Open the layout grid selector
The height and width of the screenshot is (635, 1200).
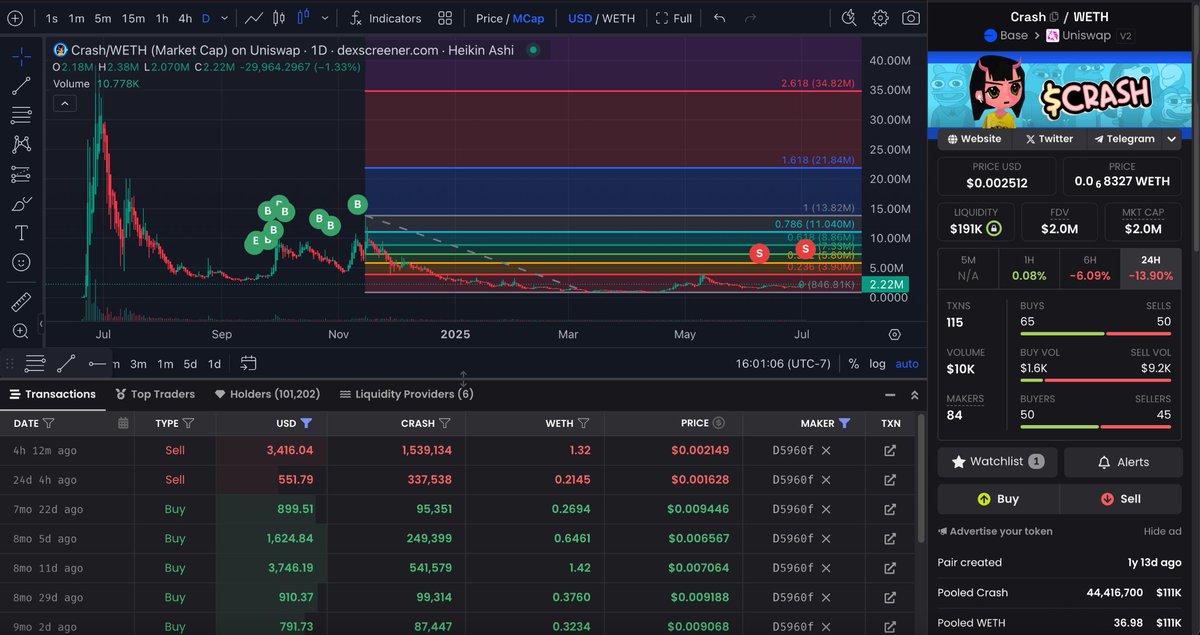(445, 18)
